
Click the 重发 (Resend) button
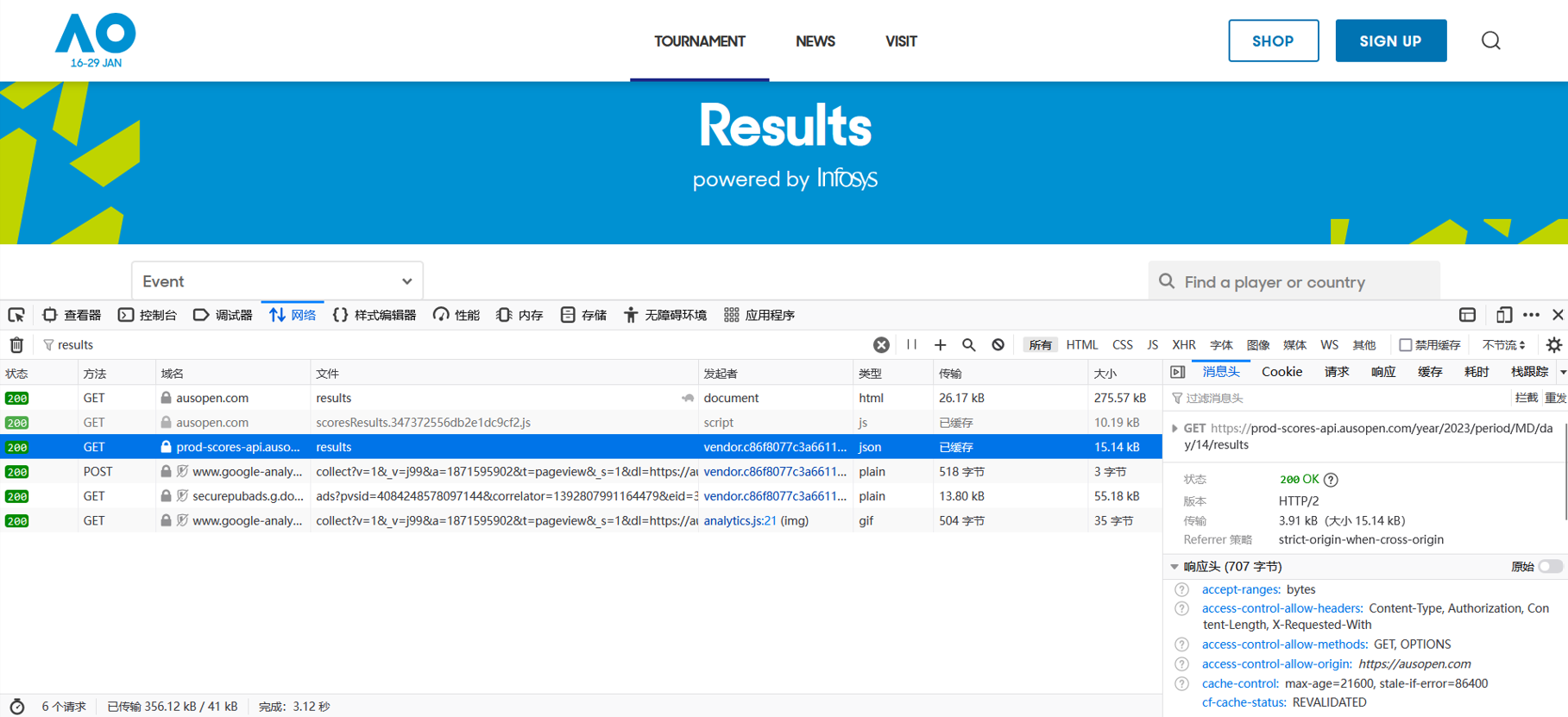1556,398
